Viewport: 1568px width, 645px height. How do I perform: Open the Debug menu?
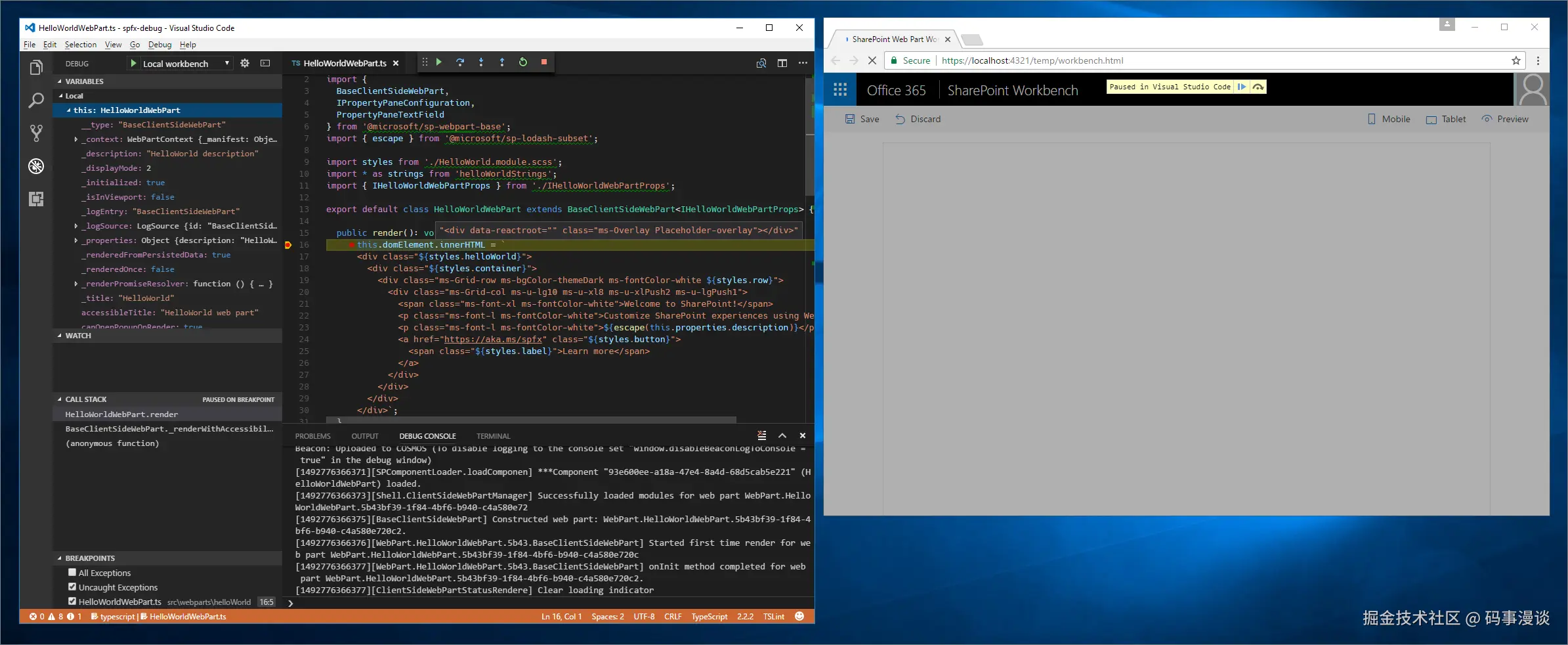(159, 44)
